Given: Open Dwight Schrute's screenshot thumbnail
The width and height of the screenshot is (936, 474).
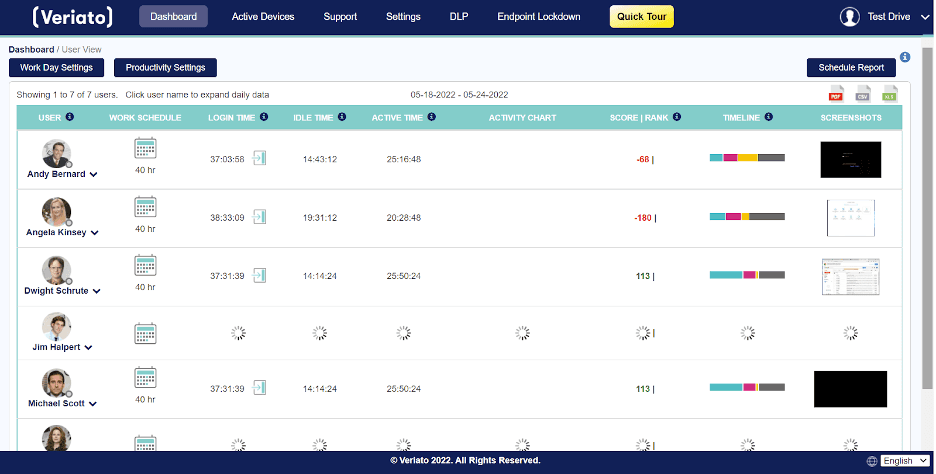Looking at the screenshot, I should [x=850, y=275].
